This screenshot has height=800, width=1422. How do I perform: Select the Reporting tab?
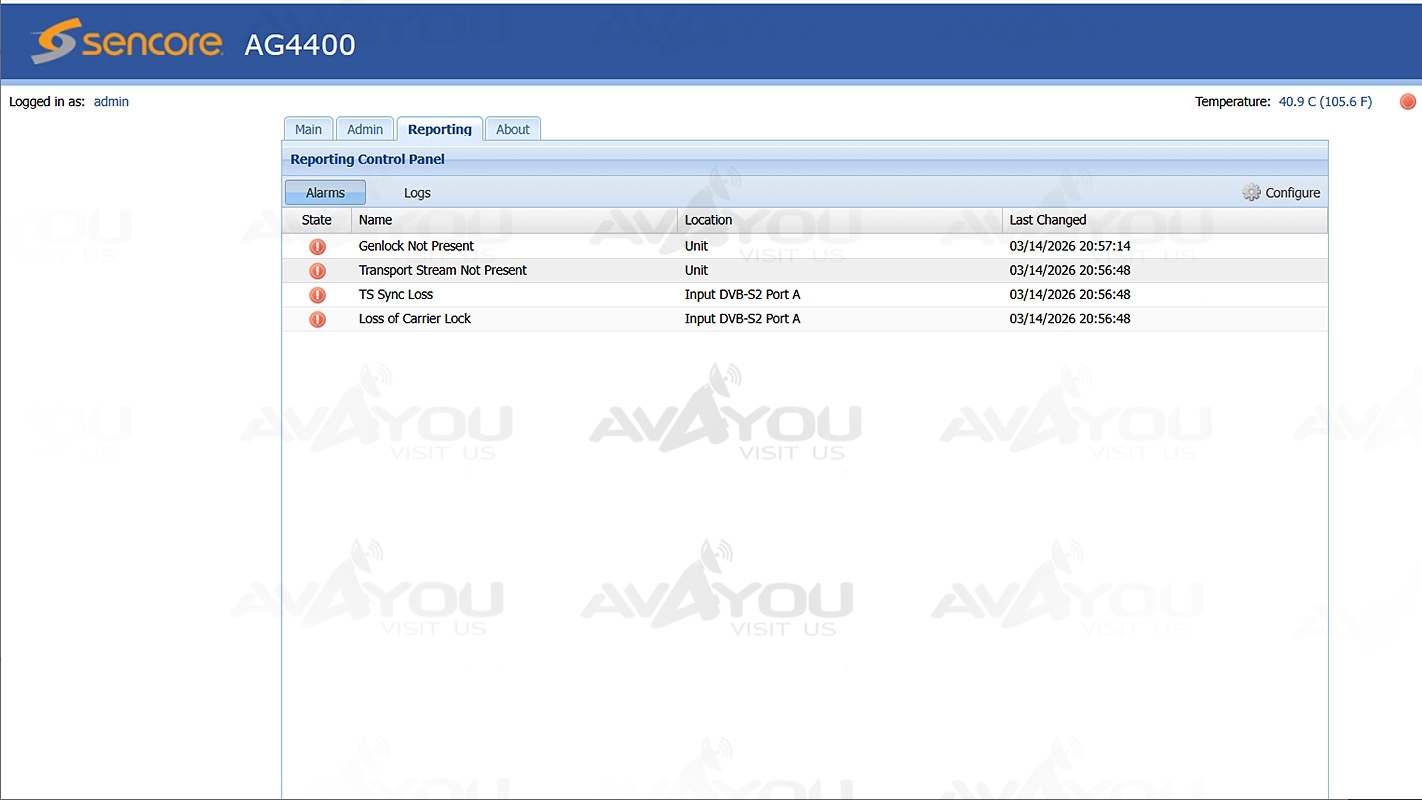pyautogui.click(x=440, y=129)
